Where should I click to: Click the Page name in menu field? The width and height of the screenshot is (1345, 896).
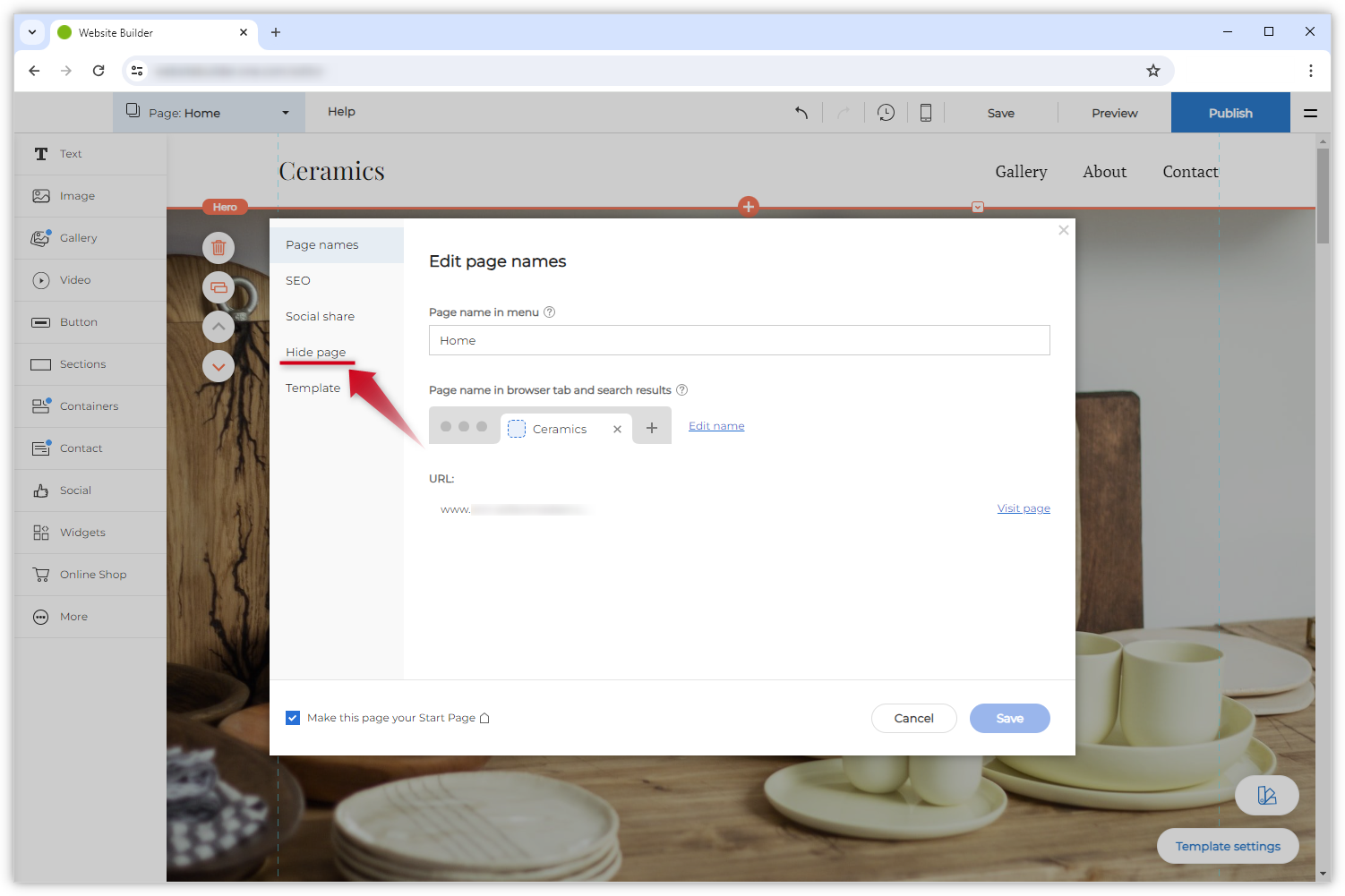739,340
